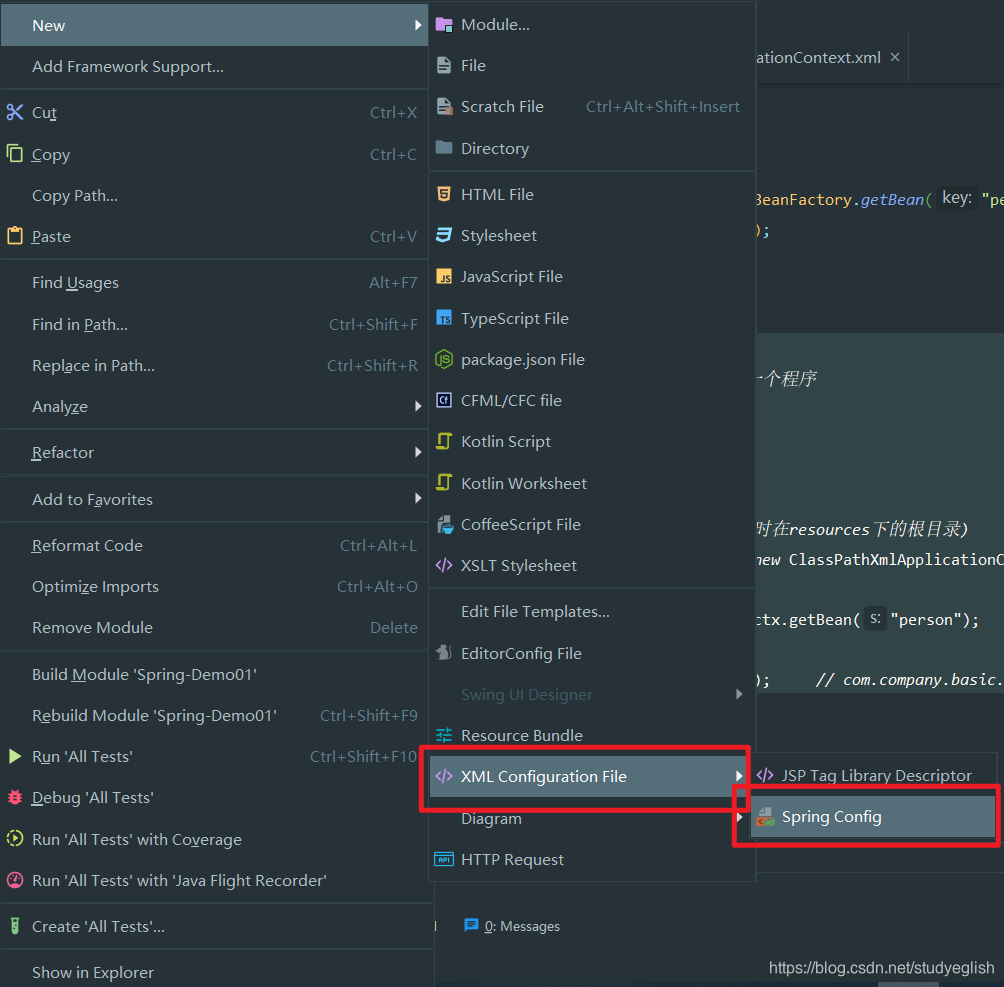This screenshot has width=1004, height=987.
Task: Expand the Analyze submenu arrow
Action: tap(418, 406)
